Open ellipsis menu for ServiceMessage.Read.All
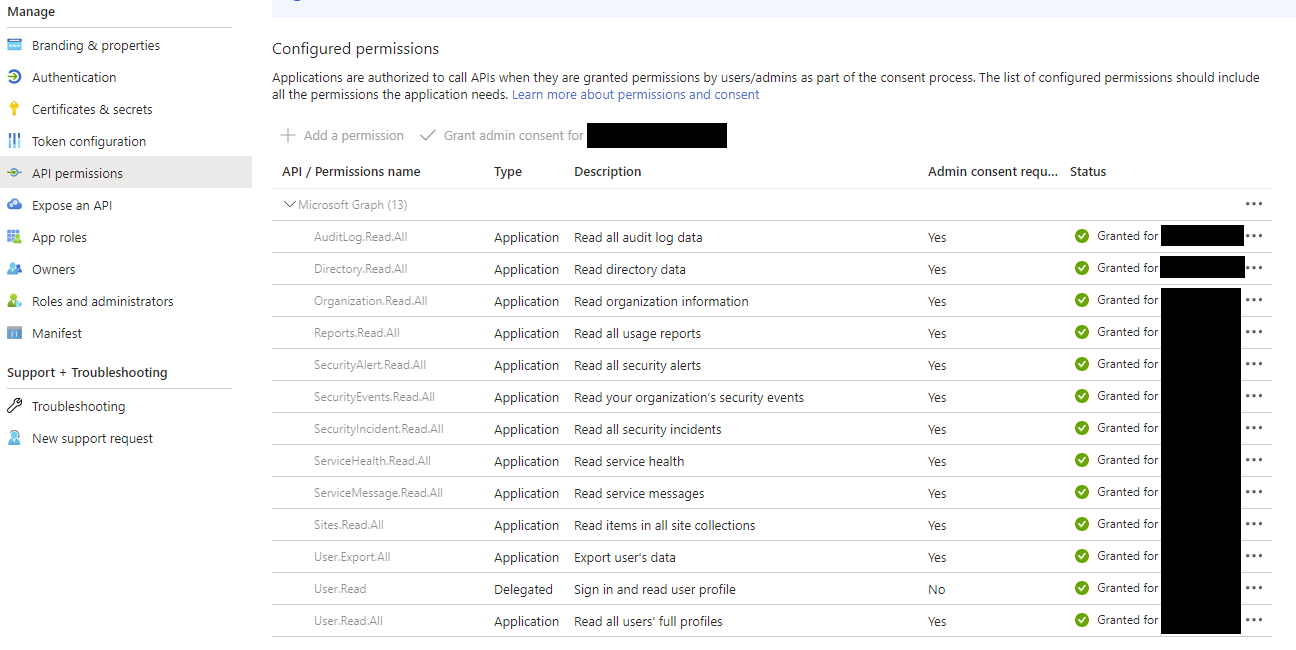1296x650 pixels. (1254, 492)
